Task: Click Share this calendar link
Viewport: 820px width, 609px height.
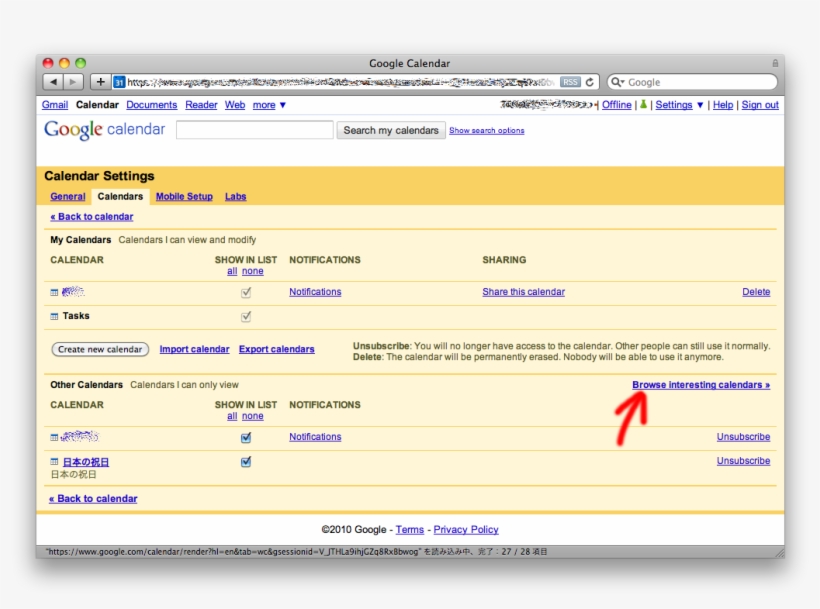Action: (x=523, y=292)
